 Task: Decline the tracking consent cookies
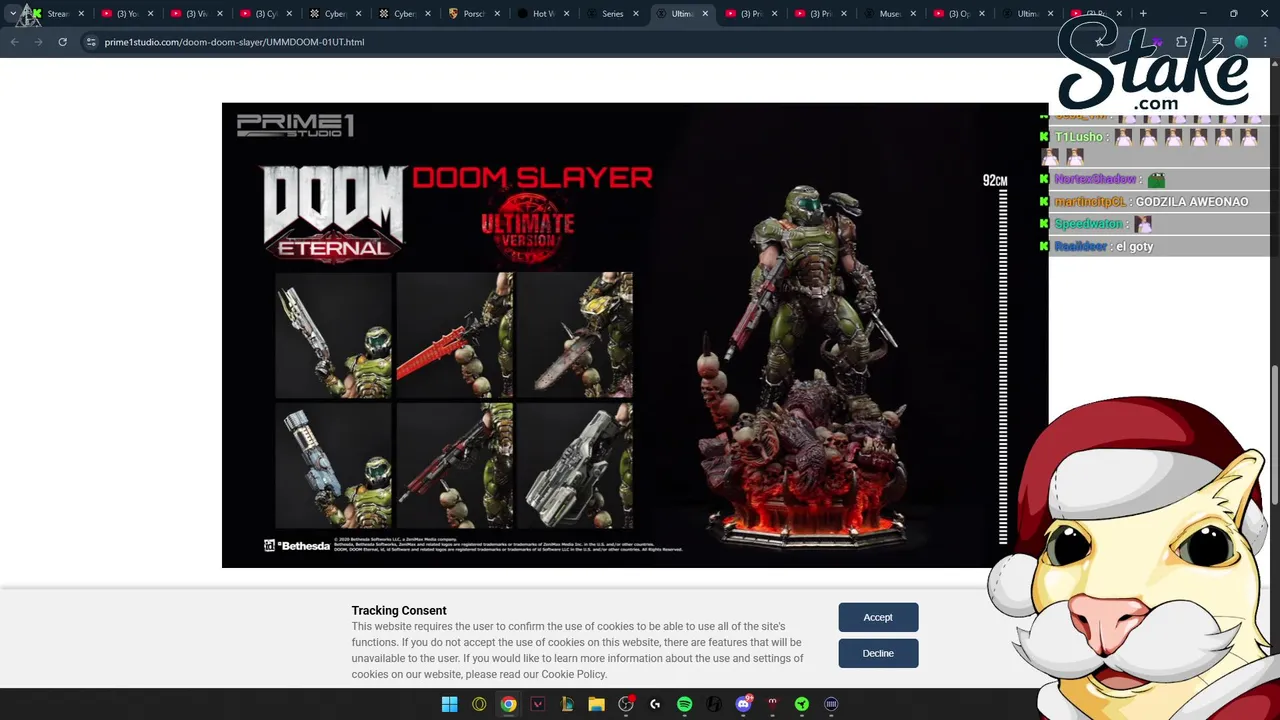[x=878, y=653]
